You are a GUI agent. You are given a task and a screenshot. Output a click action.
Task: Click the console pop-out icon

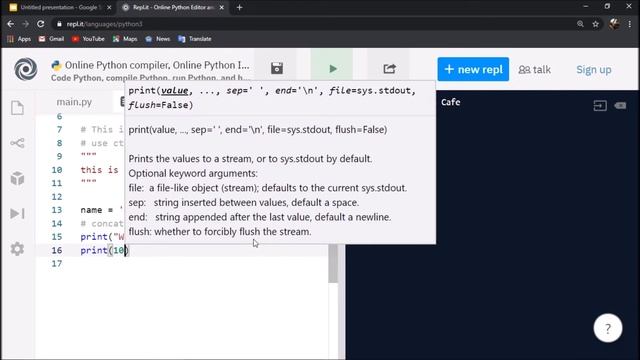click(x=600, y=106)
